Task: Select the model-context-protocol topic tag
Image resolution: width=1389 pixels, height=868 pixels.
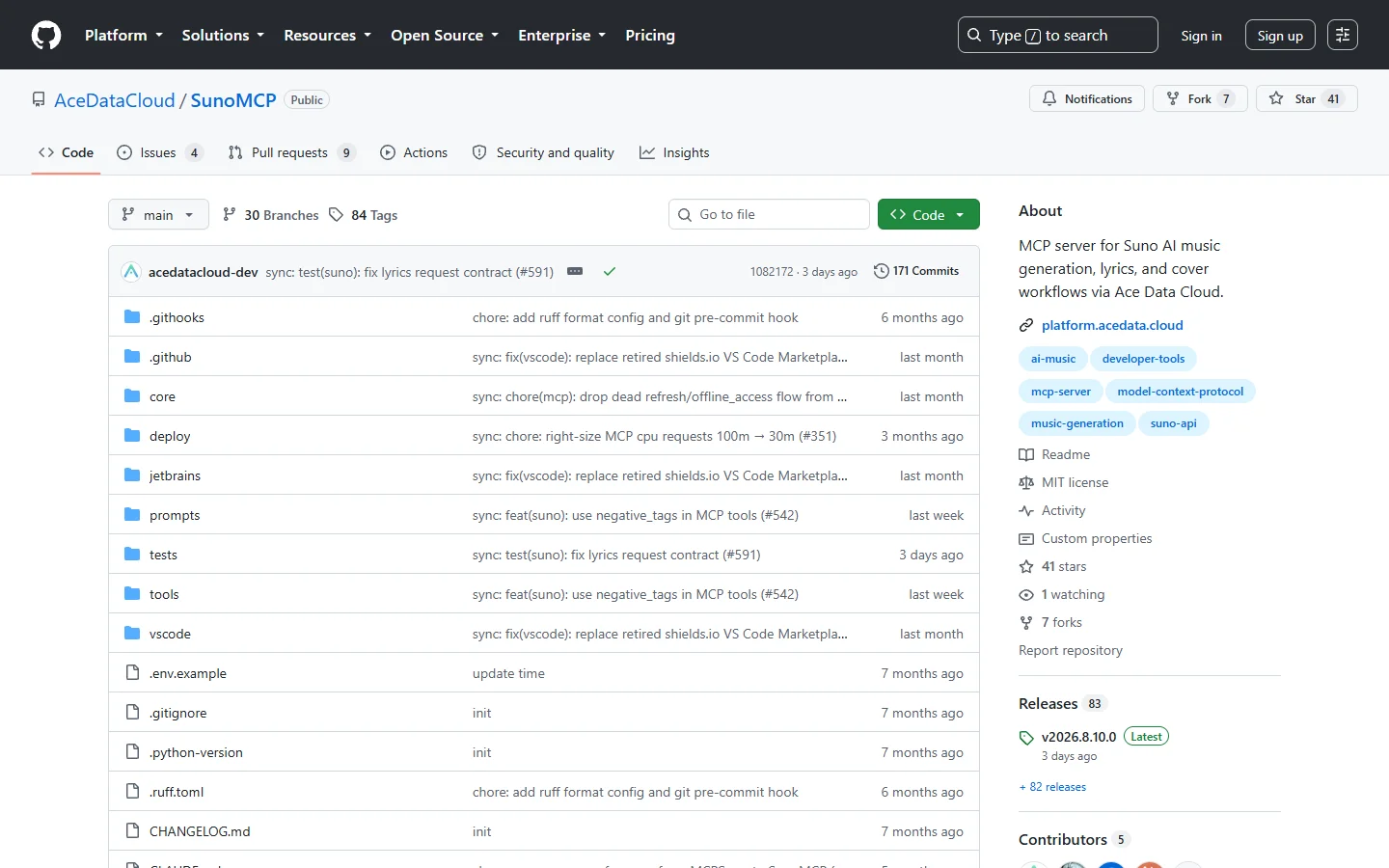Action: 1180,392
